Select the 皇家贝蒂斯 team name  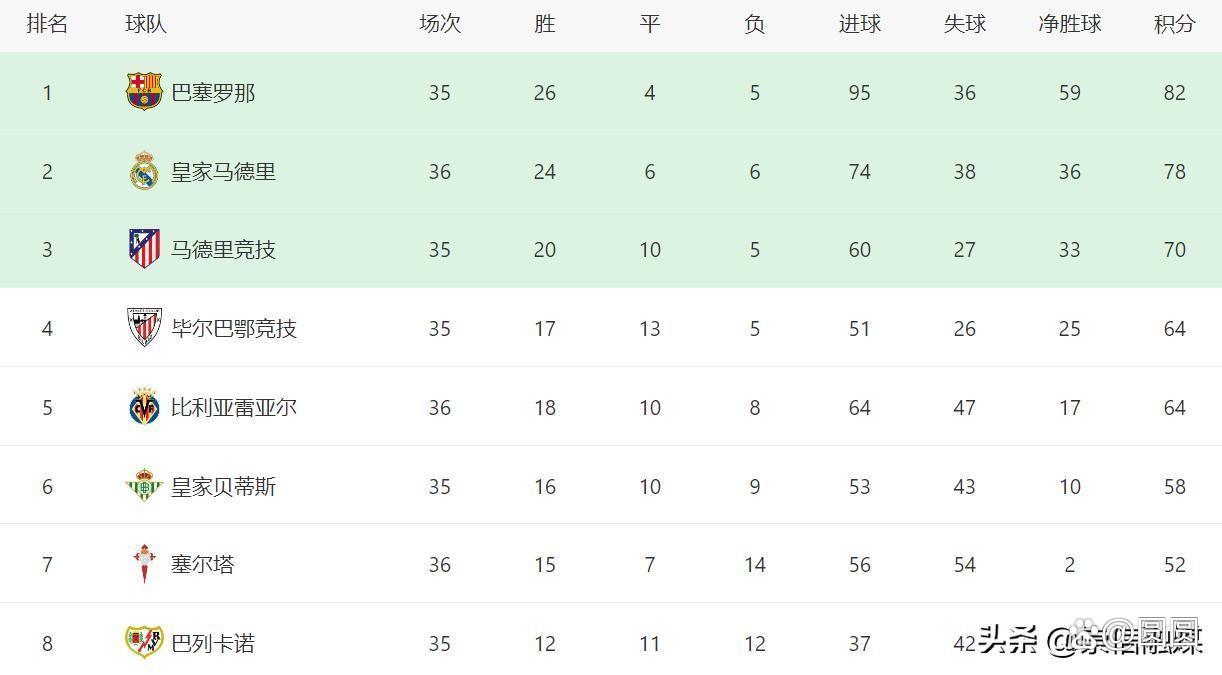pyautogui.click(x=223, y=487)
